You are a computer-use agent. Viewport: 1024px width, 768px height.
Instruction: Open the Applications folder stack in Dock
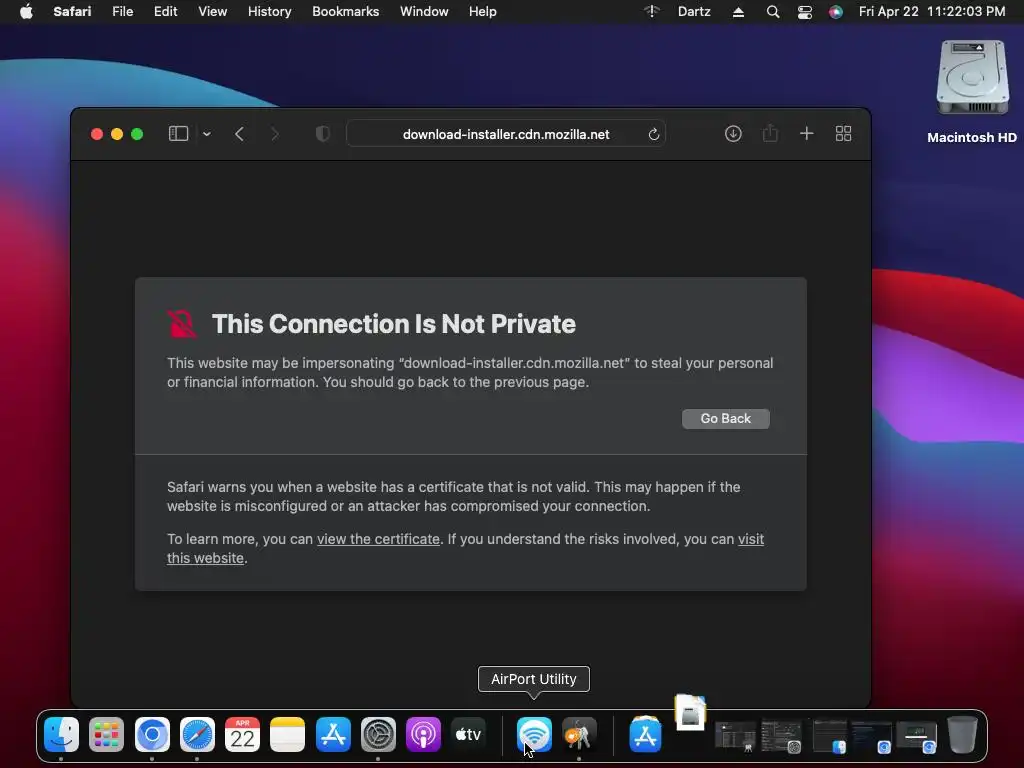[x=645, y=735]
